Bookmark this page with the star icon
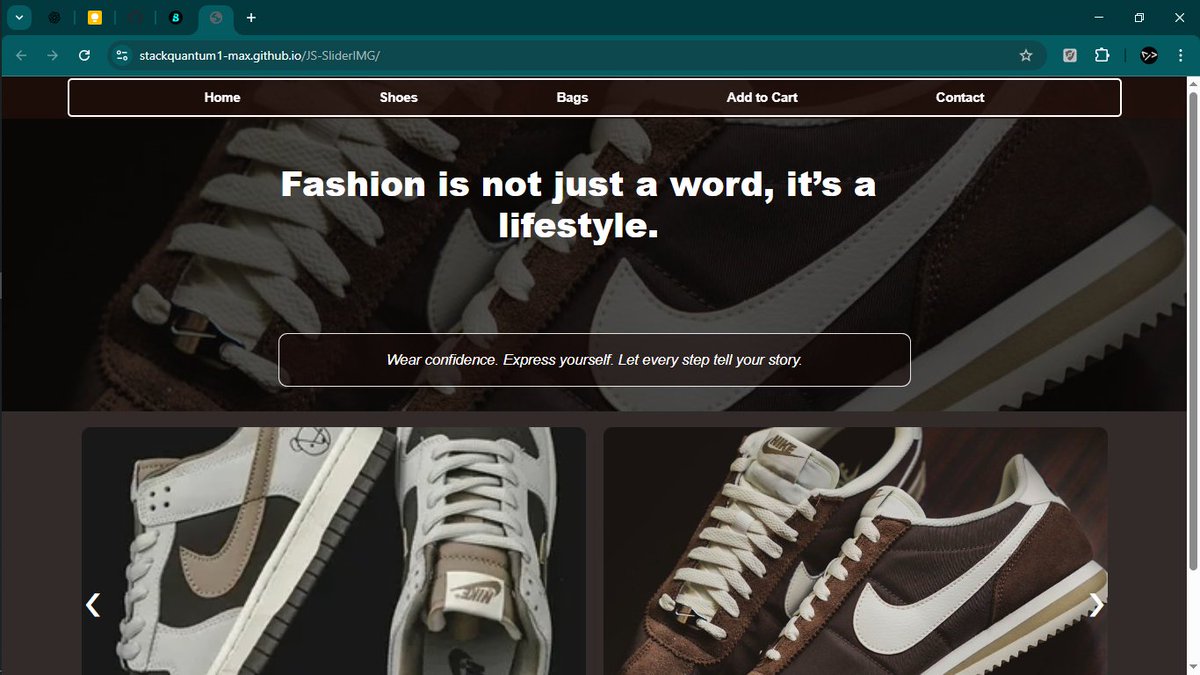Screen dimensions: 1200x675 tap(1025, 55)
